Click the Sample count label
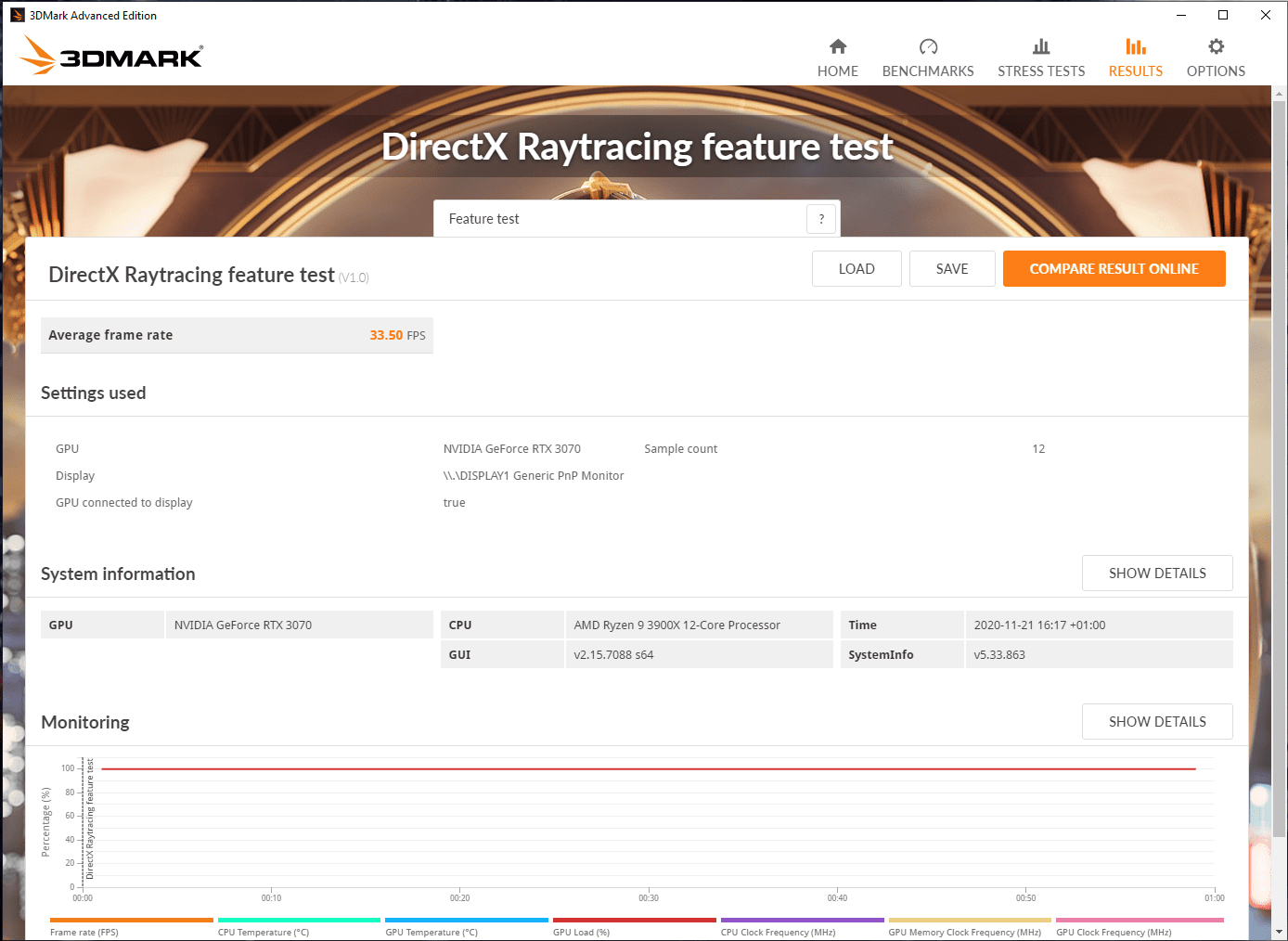Image resolution: width=1288 pixels, height=941 pixels. (680, 449)
